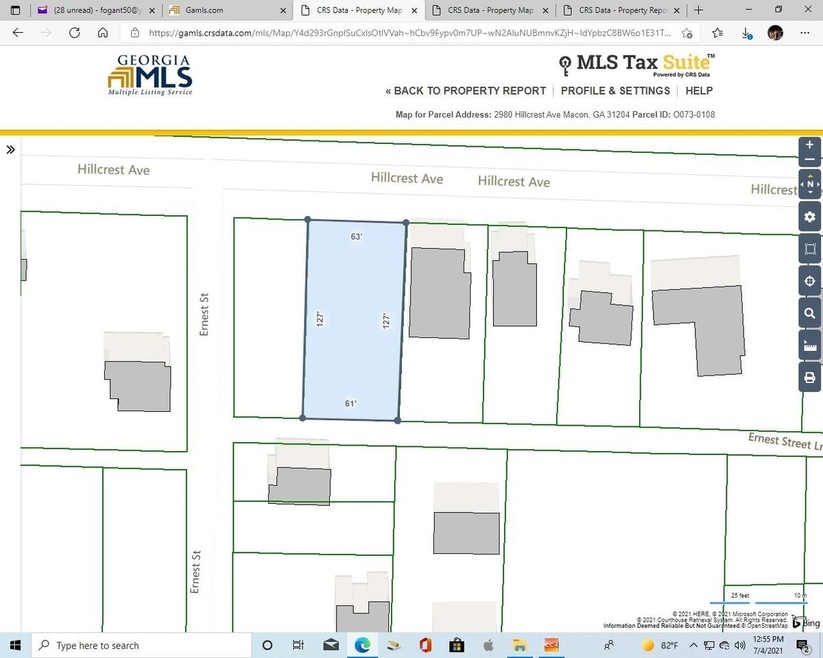Screen dimensions: 823x658
Task: Open the map search magnifier tool
Action: click(810, 313)
